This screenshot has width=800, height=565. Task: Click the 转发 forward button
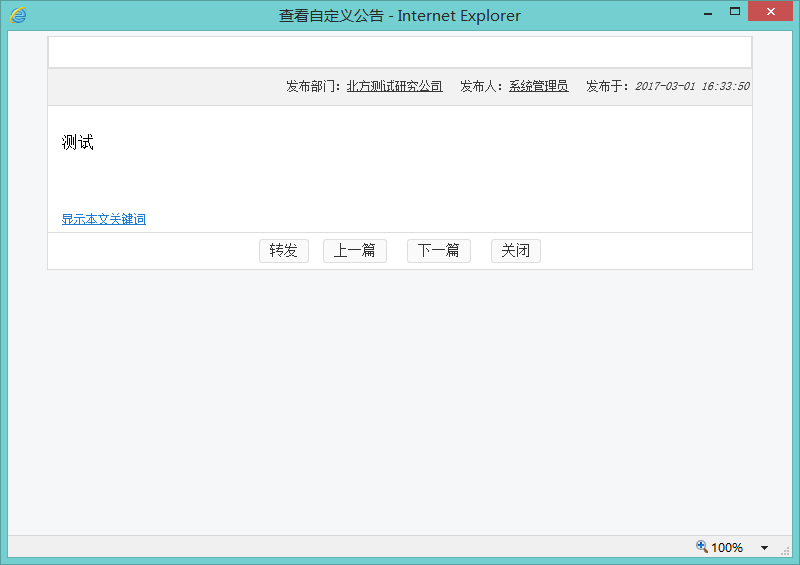click(284, 251)
